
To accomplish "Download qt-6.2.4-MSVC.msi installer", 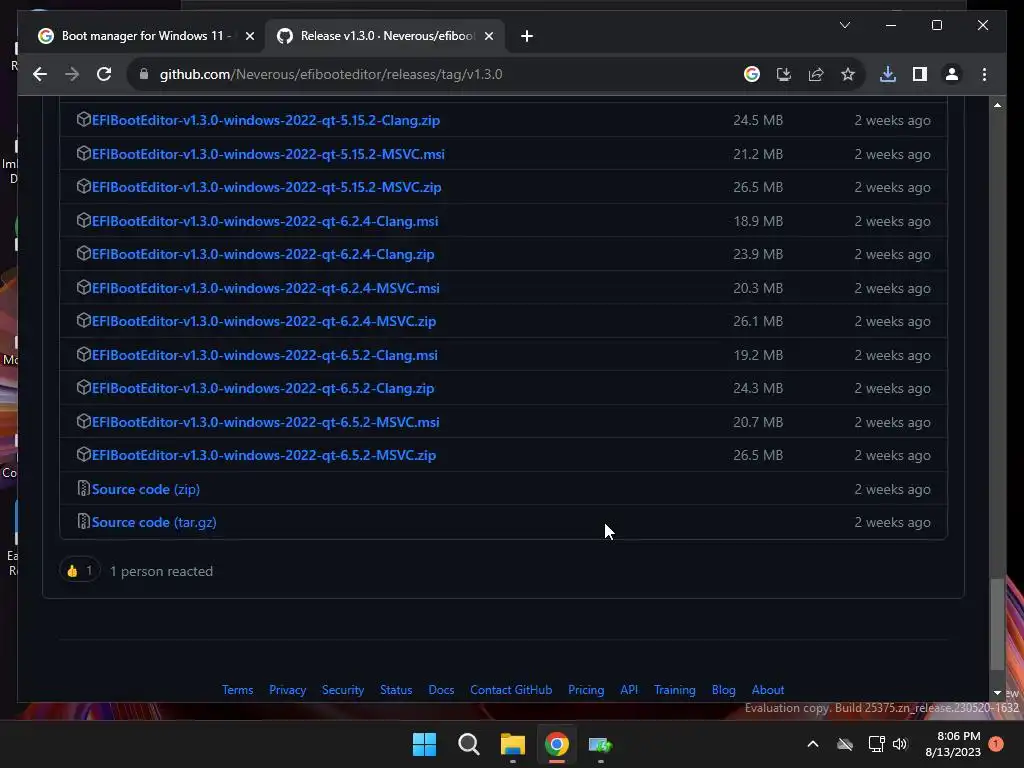I will tap(266, 289).
